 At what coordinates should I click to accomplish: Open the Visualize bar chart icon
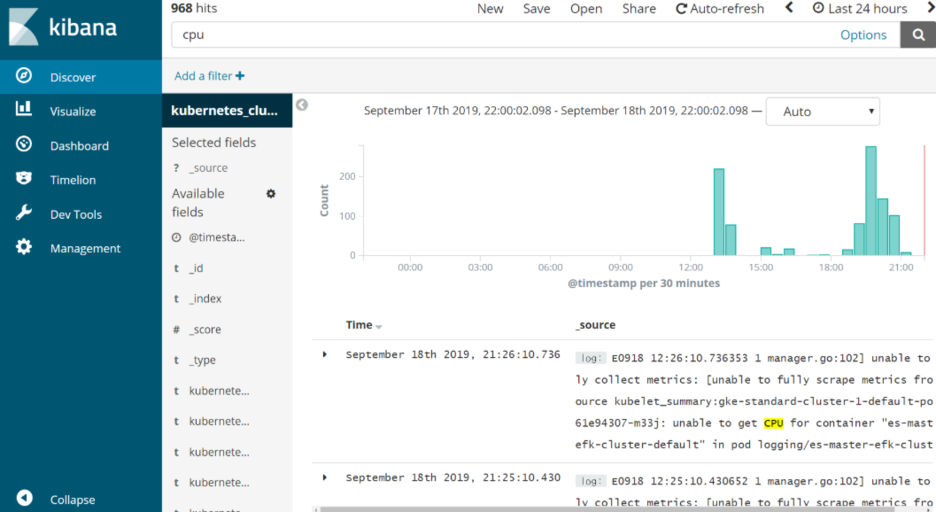(23, 109)
